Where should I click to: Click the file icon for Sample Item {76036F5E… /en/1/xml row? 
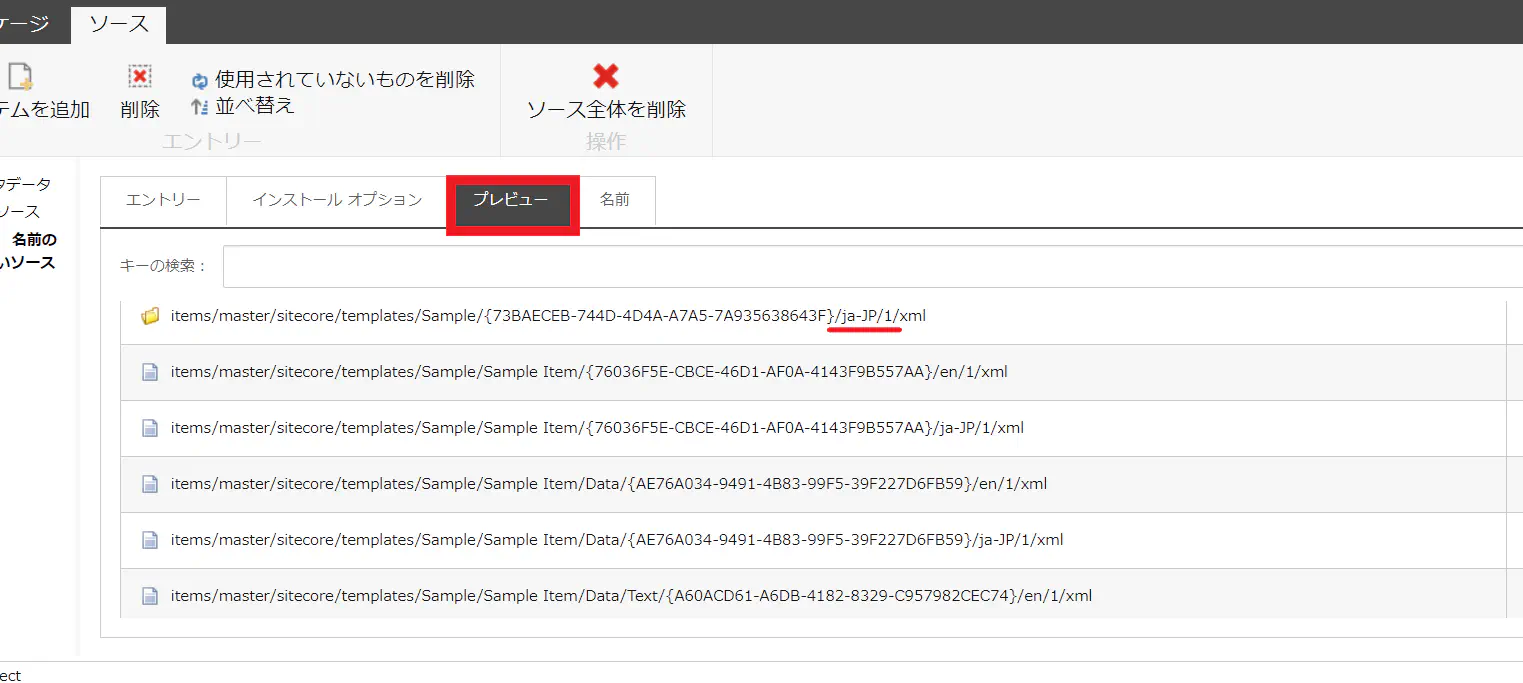(150, 372)
